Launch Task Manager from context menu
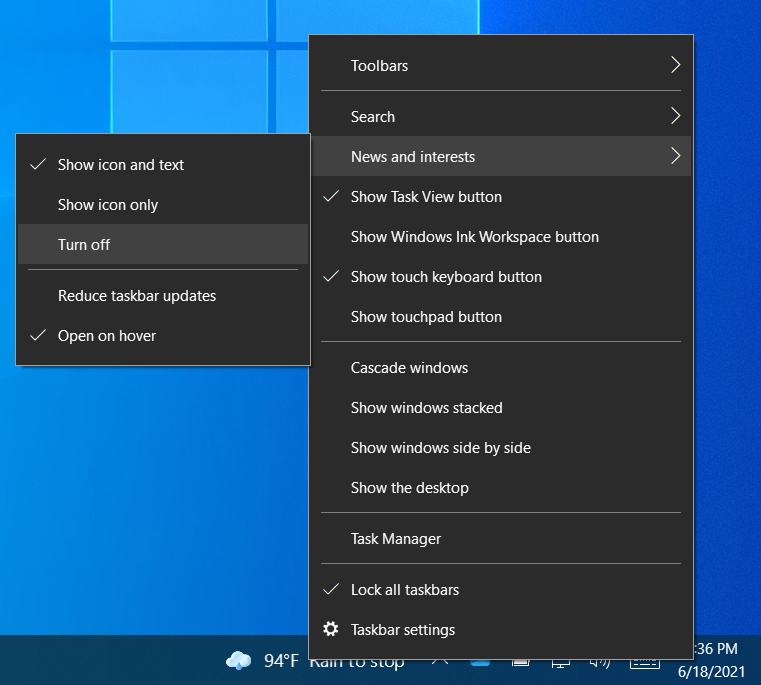This screenshot has width=761, height=685. 395,539
